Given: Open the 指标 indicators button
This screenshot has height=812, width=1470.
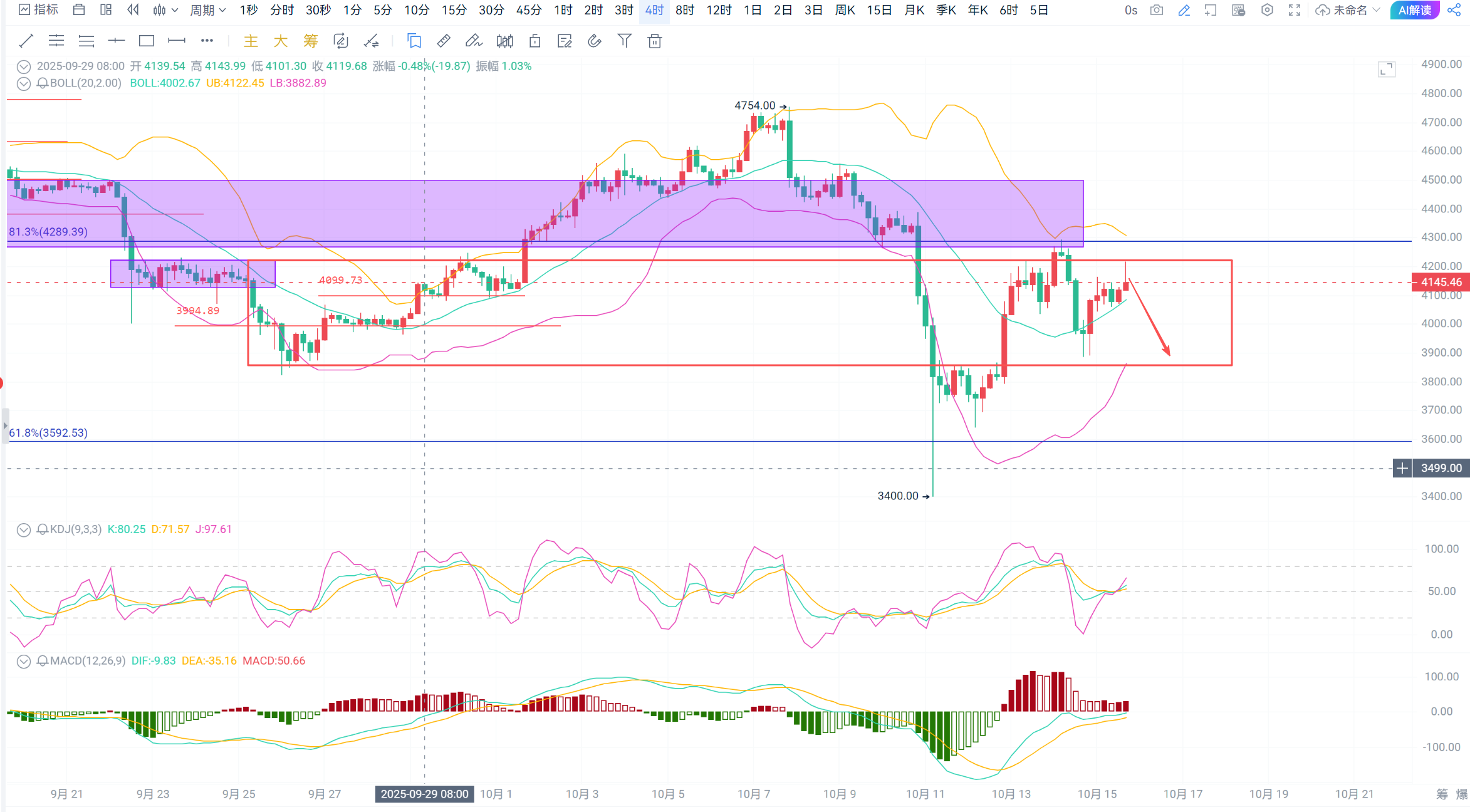Looking at the screenshot, I should [39, 10].
